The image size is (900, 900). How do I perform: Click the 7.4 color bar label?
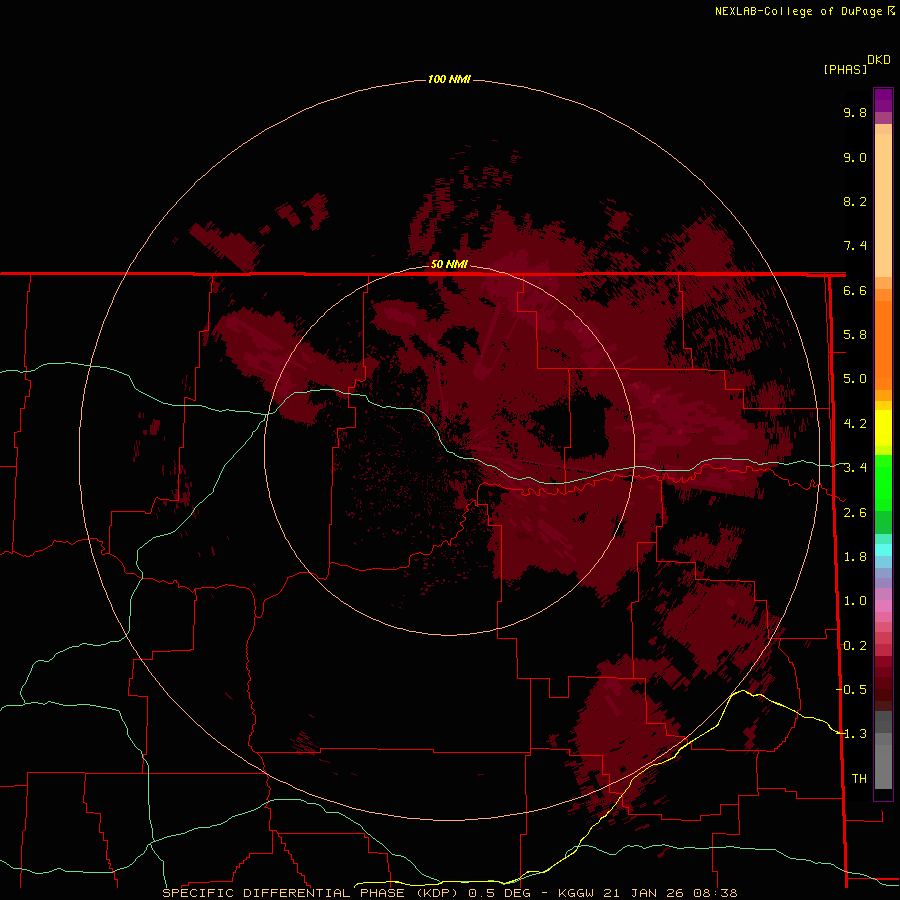tap(855, 246)
